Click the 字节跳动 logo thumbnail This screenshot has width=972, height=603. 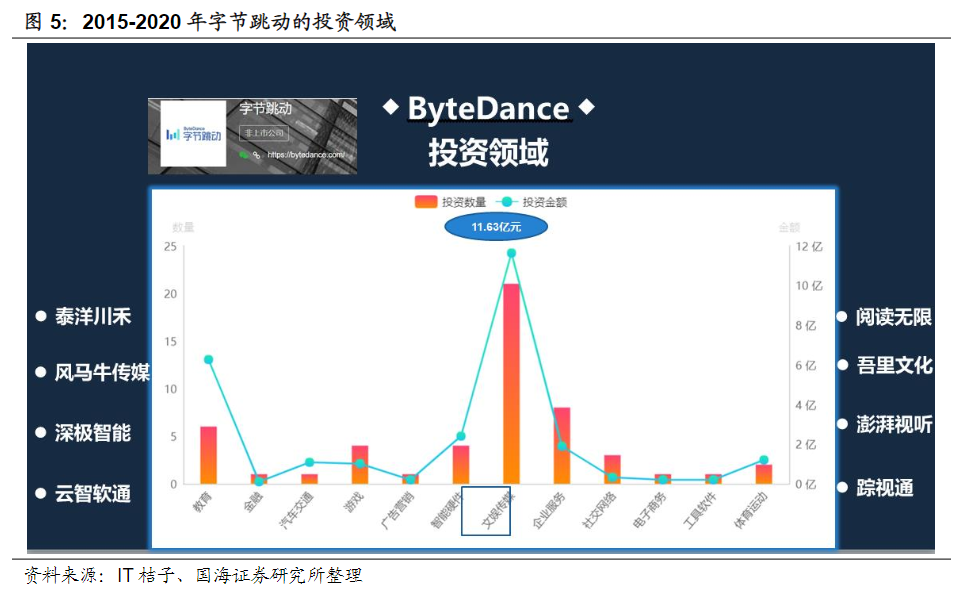pyautogui.click(x=193, y=134)
